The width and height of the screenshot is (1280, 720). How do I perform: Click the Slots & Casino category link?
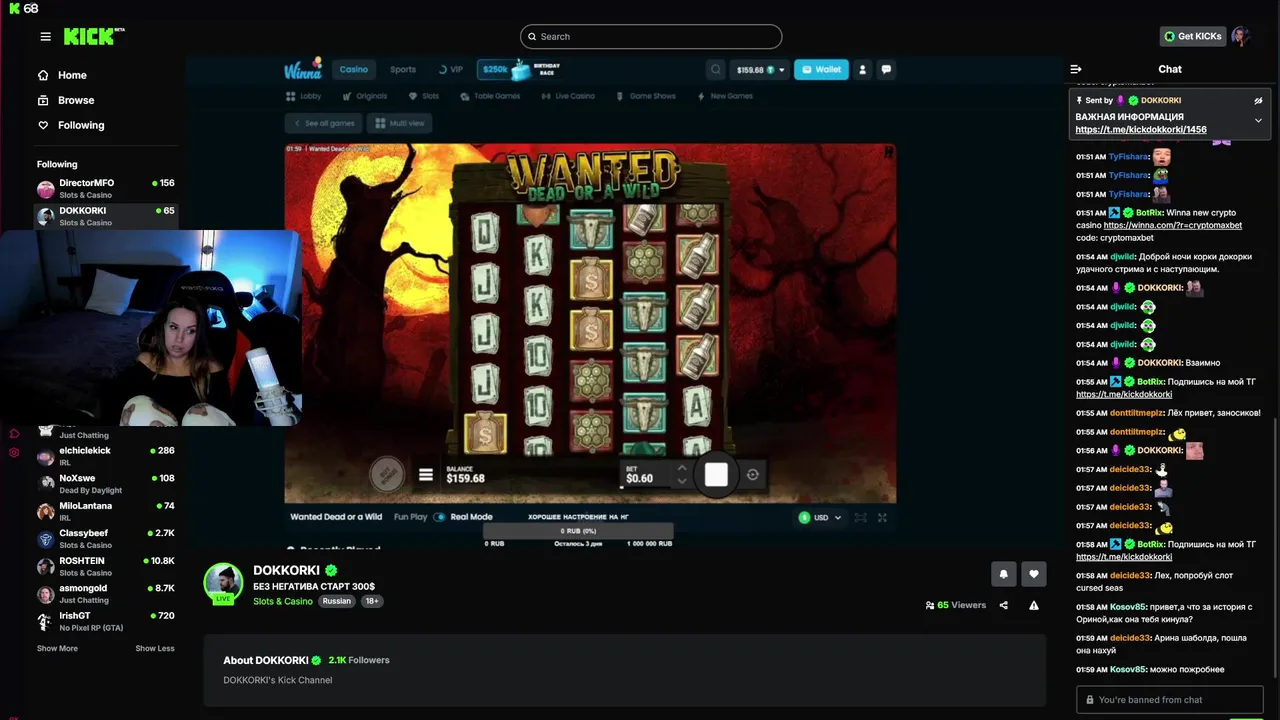tap(283, 601)
